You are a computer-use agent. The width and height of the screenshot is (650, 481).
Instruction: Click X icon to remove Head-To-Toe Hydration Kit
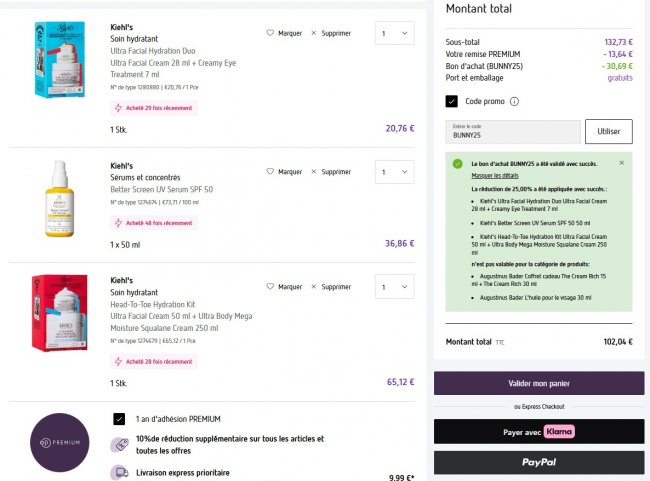314,286
